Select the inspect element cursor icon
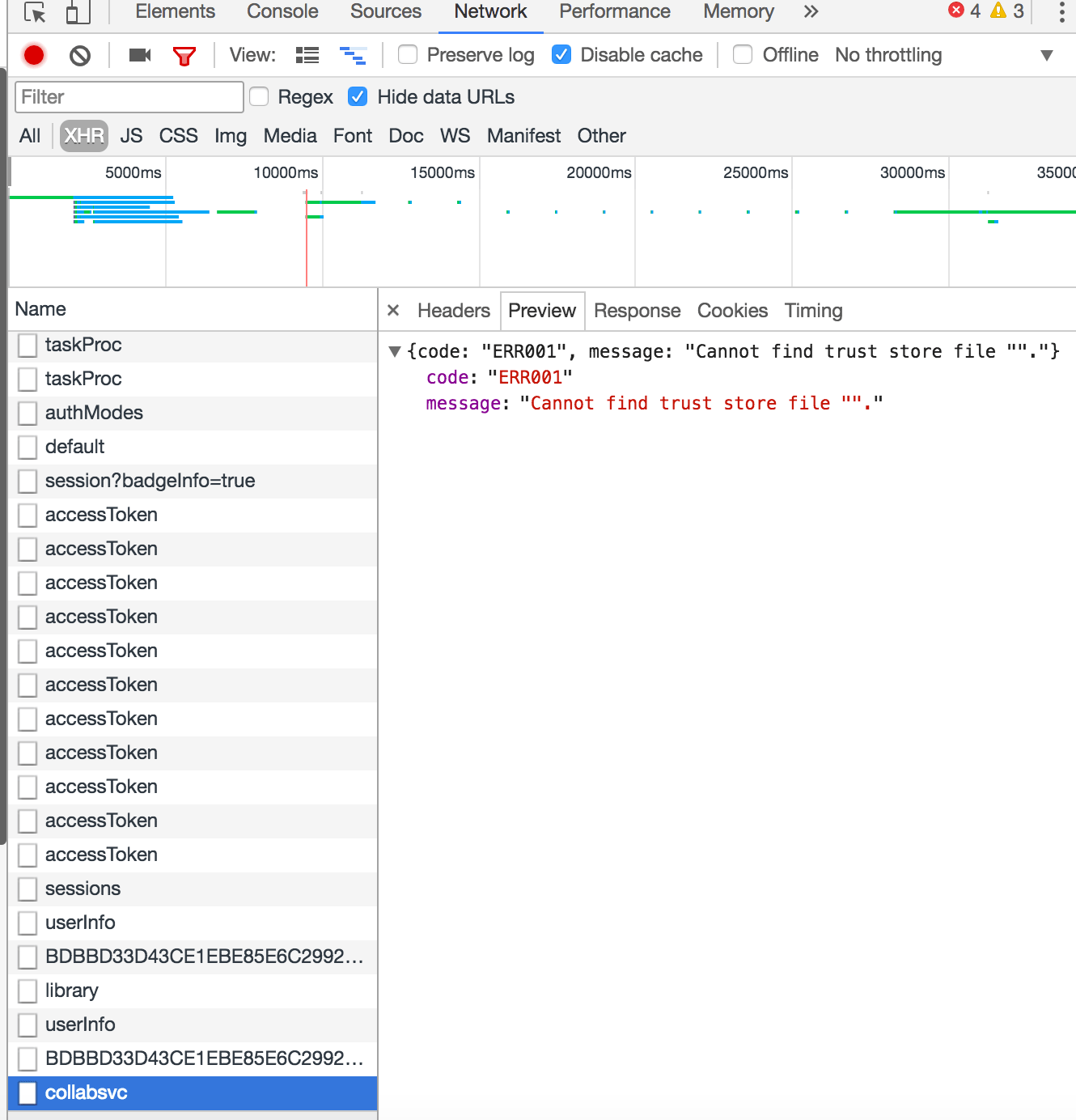 (35, 12)
